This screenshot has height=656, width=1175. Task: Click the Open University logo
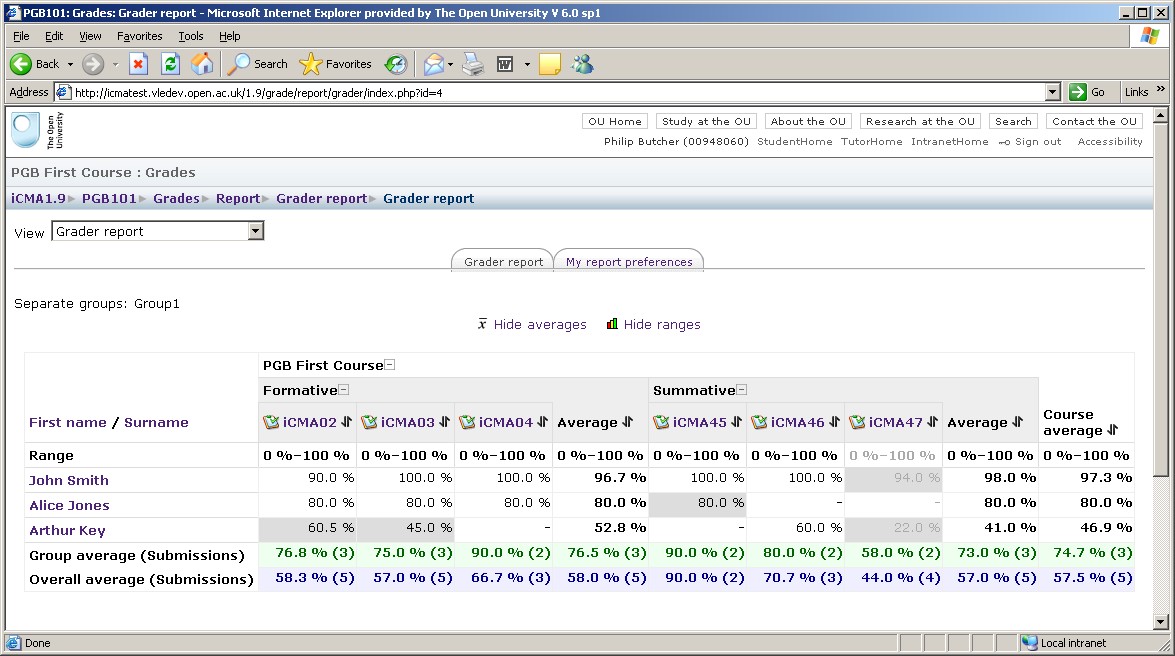coord(37,130)
